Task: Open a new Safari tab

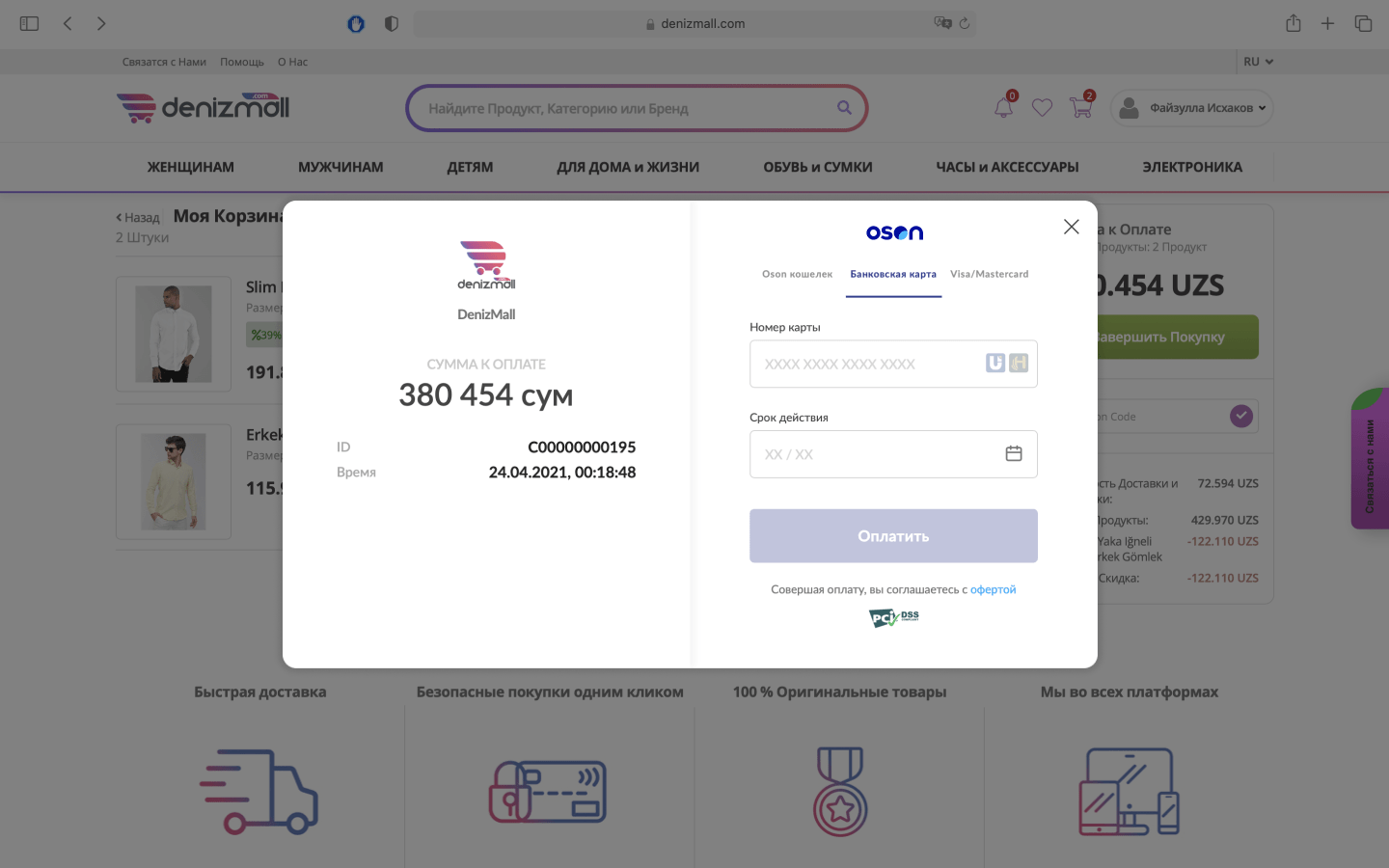Action: pyautogui.click(x=1328, y=23)
